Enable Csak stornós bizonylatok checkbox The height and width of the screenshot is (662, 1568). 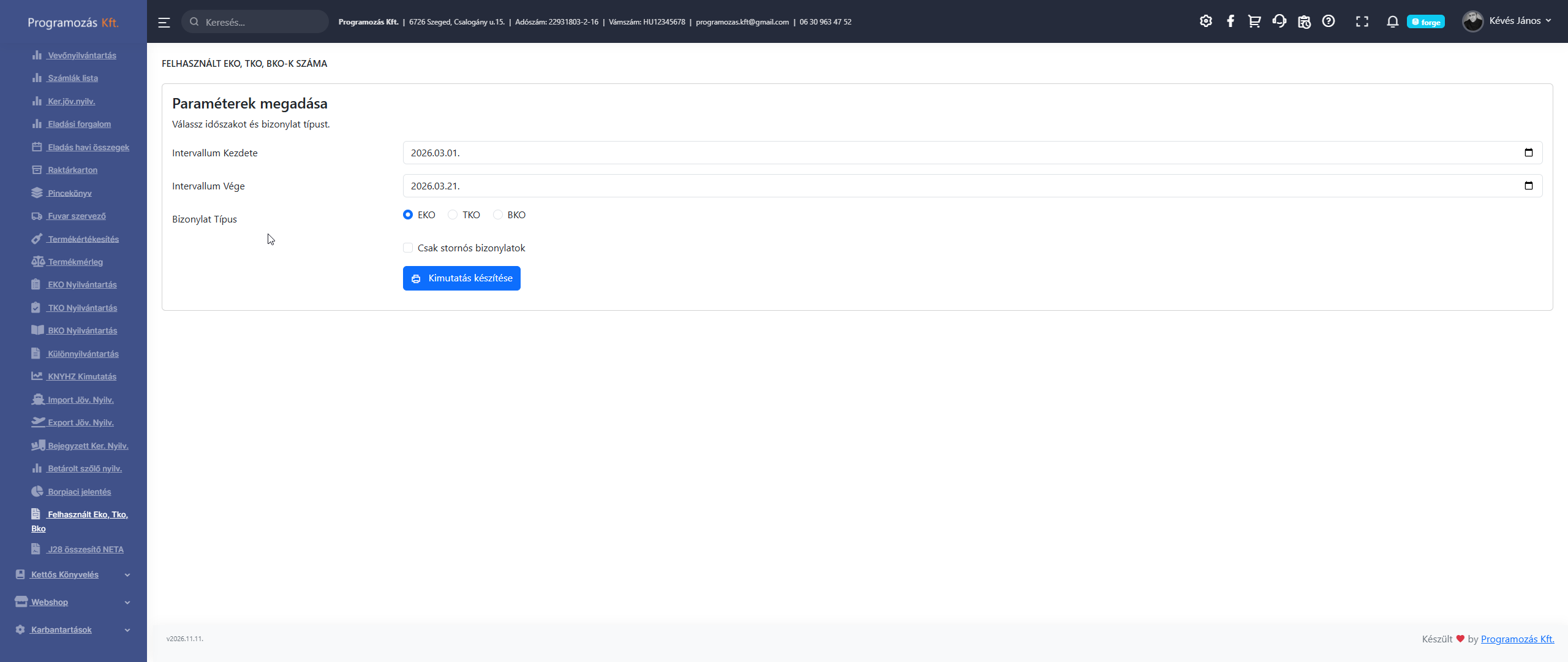[x=408, y=248]
